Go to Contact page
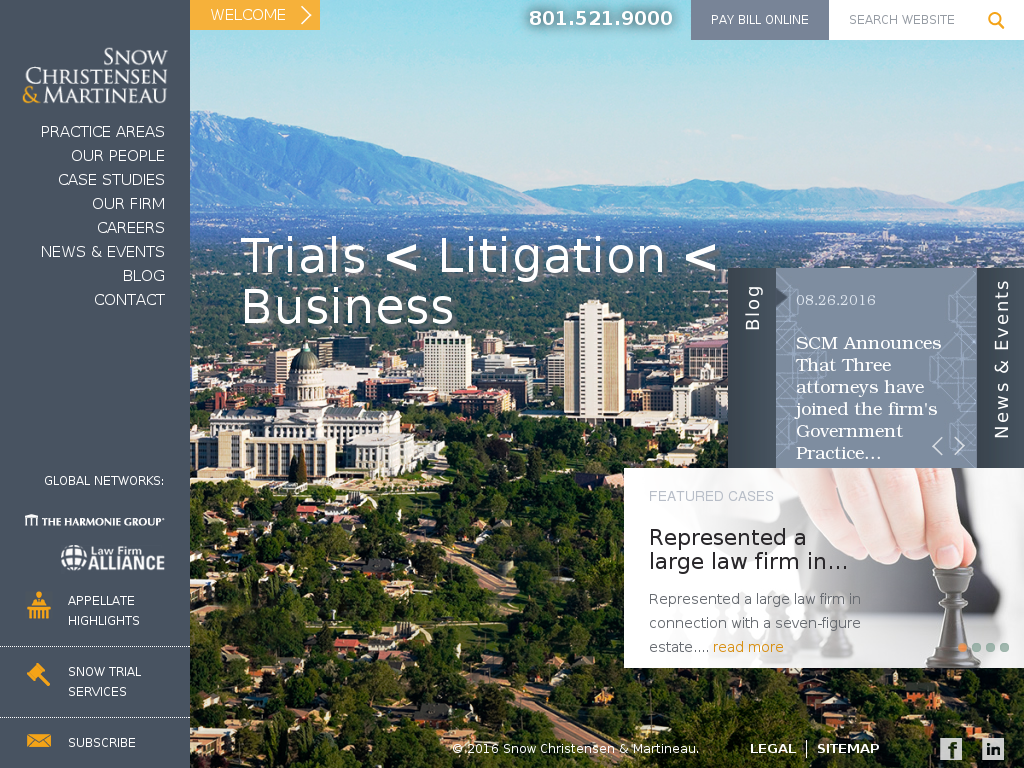The width and height of the screenshot is (1024, 768). (x=129, y=300)
